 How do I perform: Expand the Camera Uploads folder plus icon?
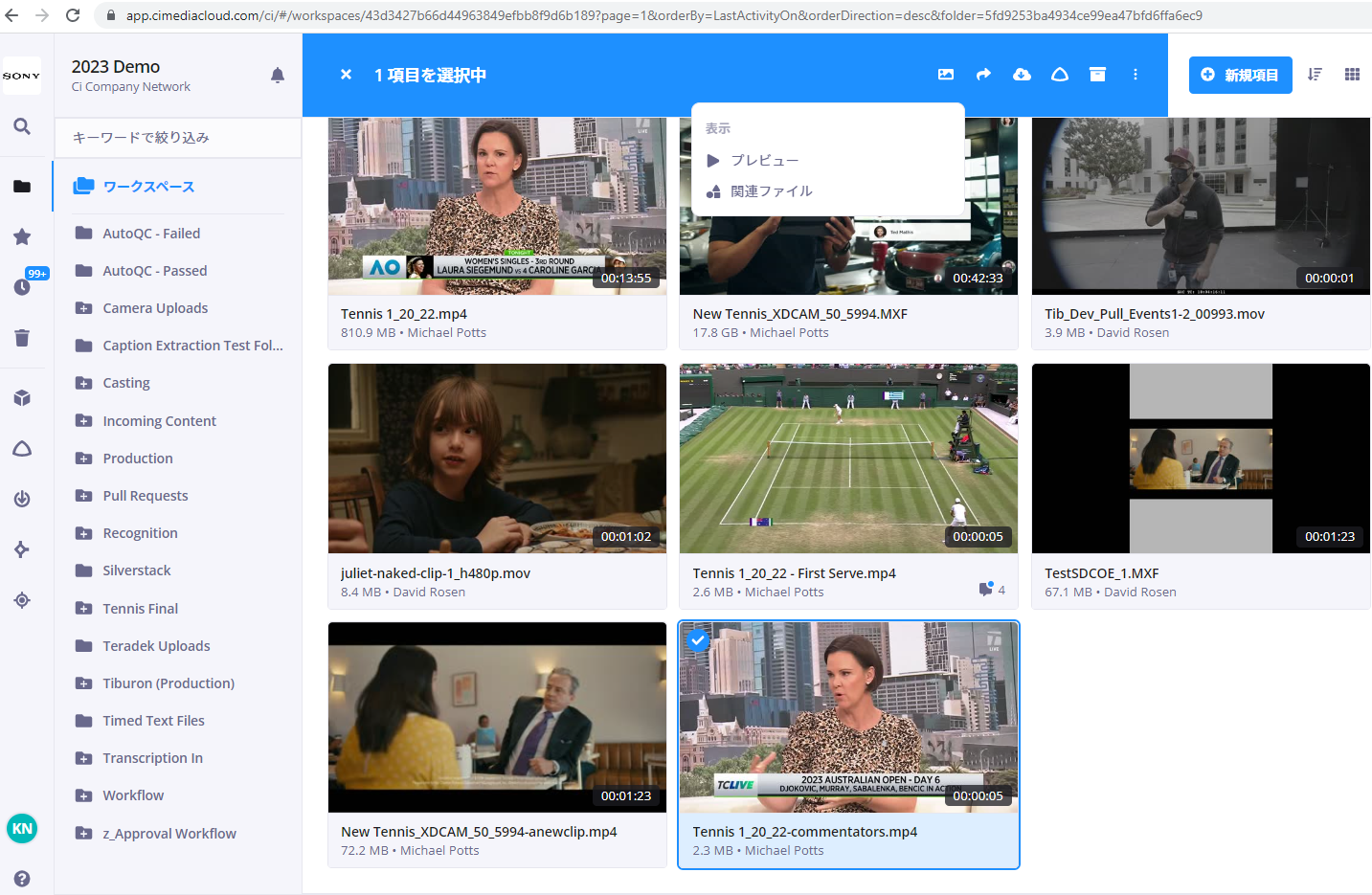click(x=84, y=308)
